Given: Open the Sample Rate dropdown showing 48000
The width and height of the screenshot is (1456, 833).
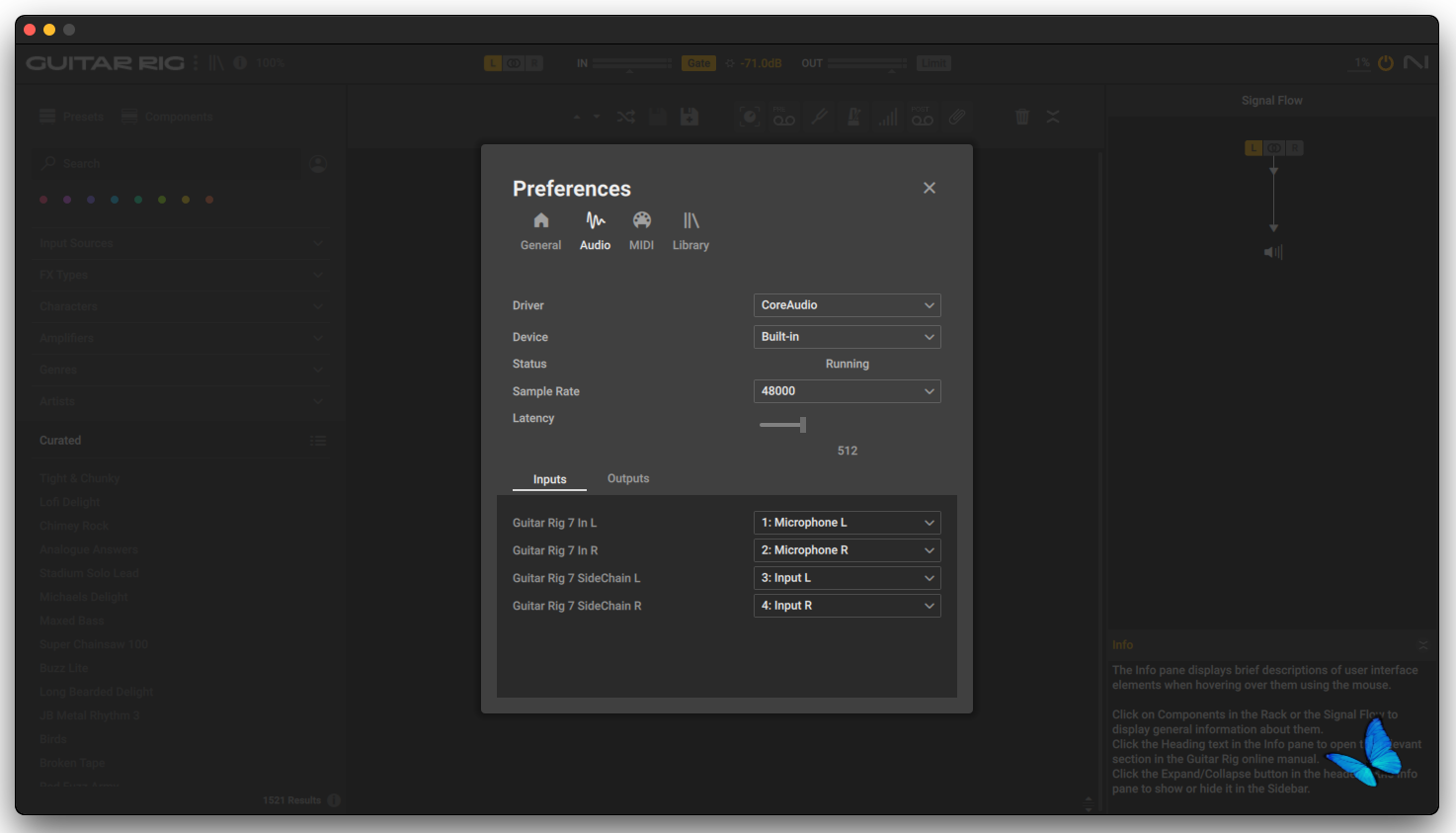Looking at the screenshot, I should [x=847, y=391].
